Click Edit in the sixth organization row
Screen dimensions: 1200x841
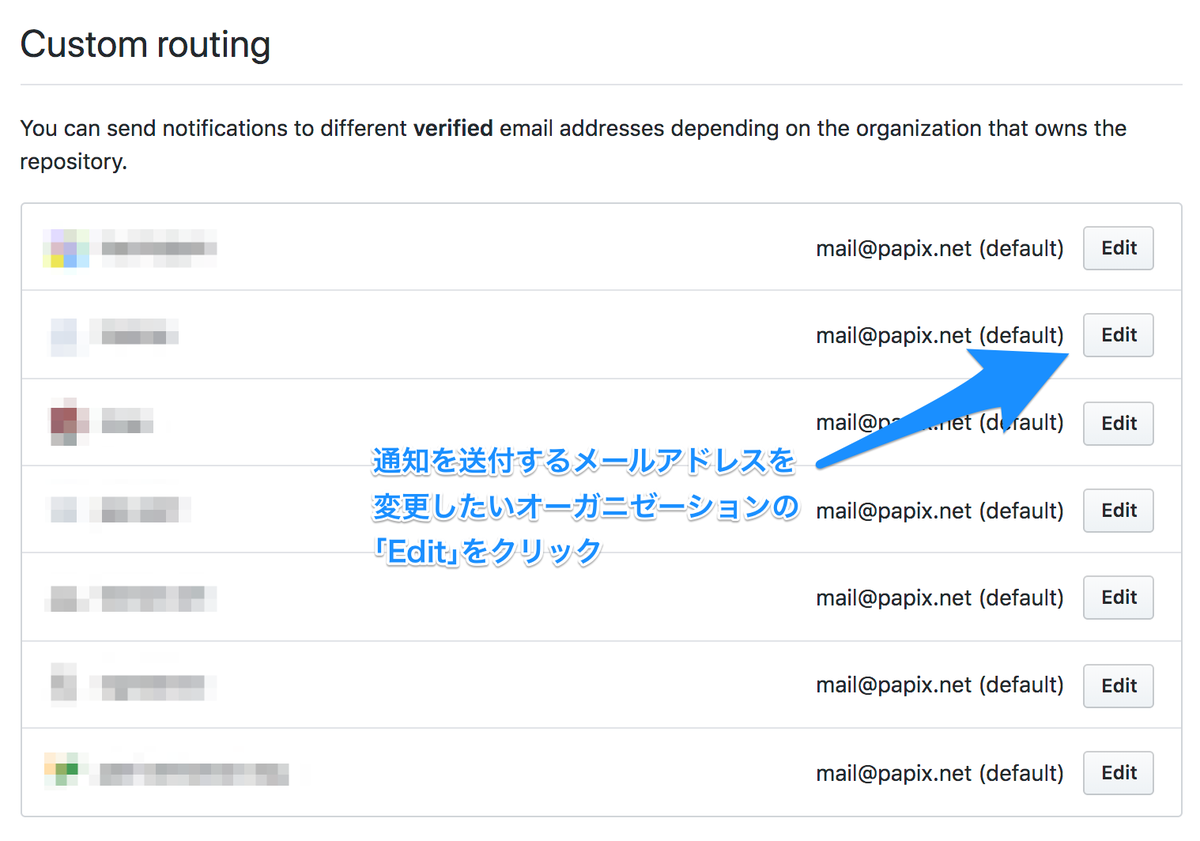1118,685
